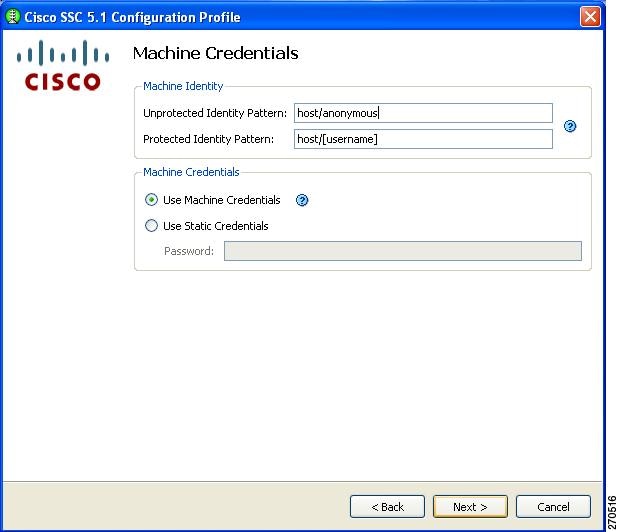Click the help icon beside Machine Identity fields
The image size is (618, 532).
570,126
